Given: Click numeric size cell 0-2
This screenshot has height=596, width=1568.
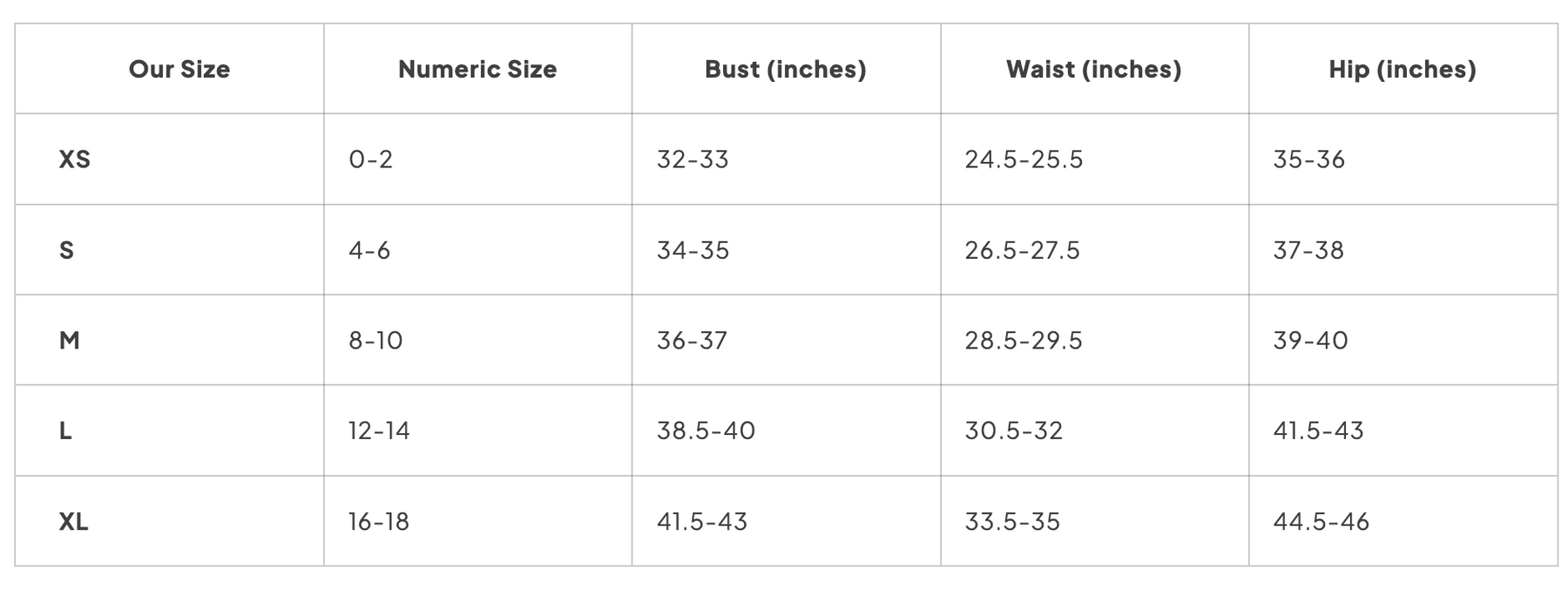Looking at the screenshot, I should click(x=371, y=159).
